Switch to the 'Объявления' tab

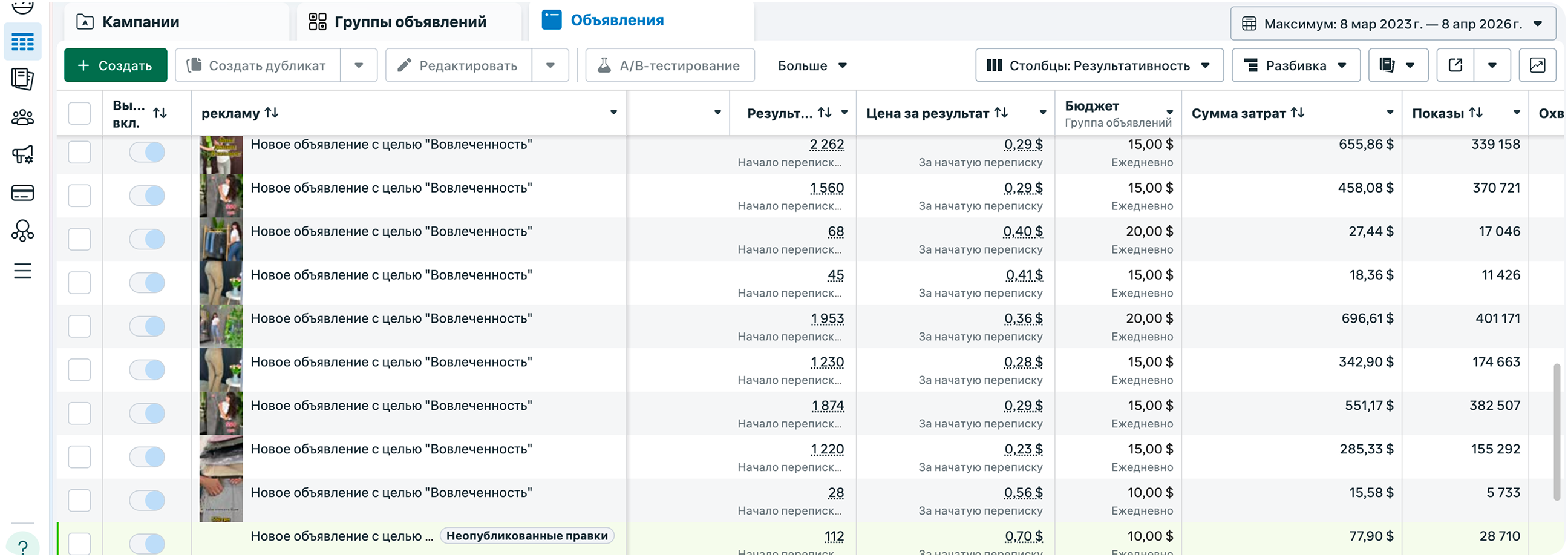coord(642,21)
